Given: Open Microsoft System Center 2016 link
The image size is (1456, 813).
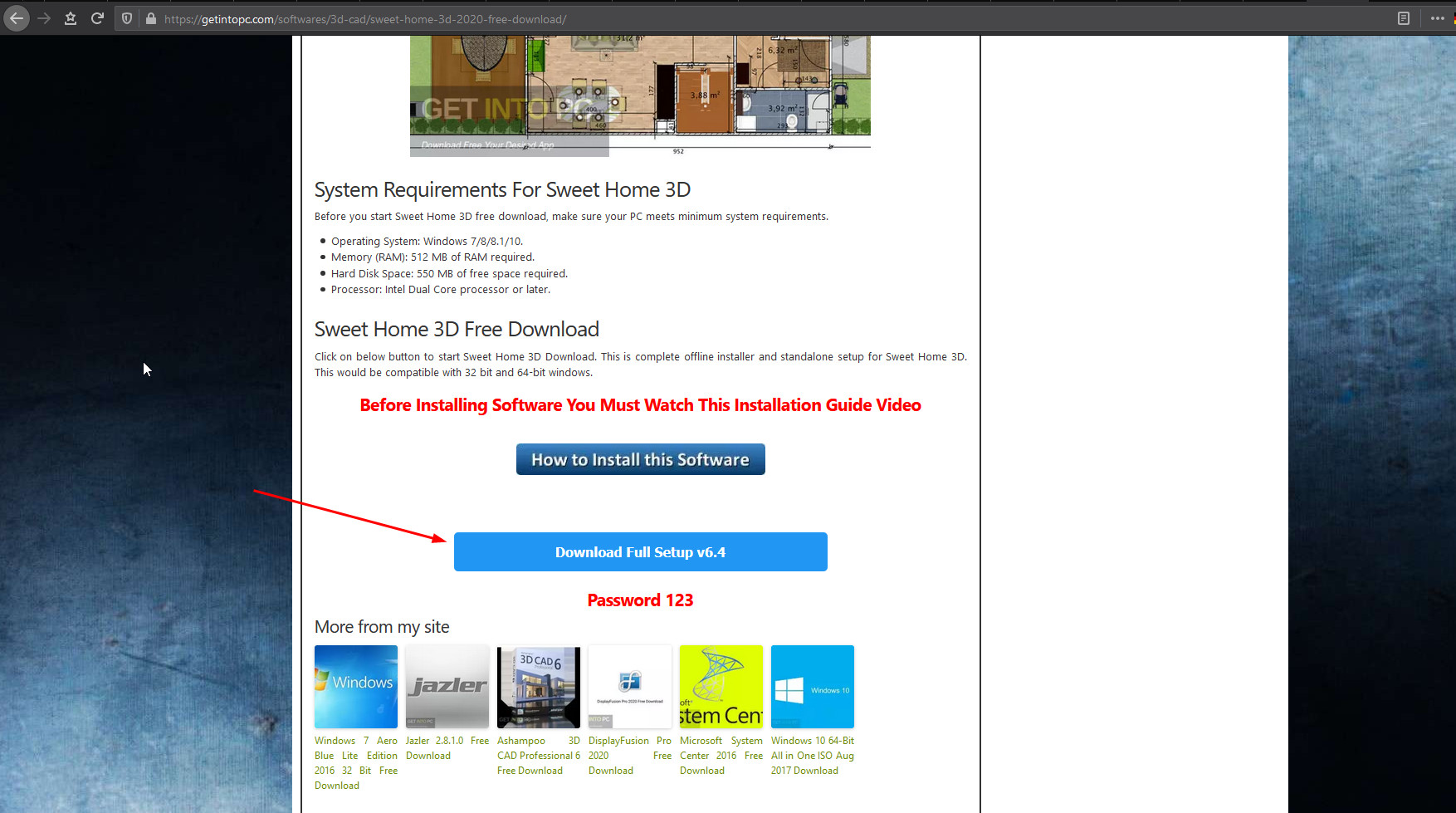Looking at the screenshot, I should [721, 756].
